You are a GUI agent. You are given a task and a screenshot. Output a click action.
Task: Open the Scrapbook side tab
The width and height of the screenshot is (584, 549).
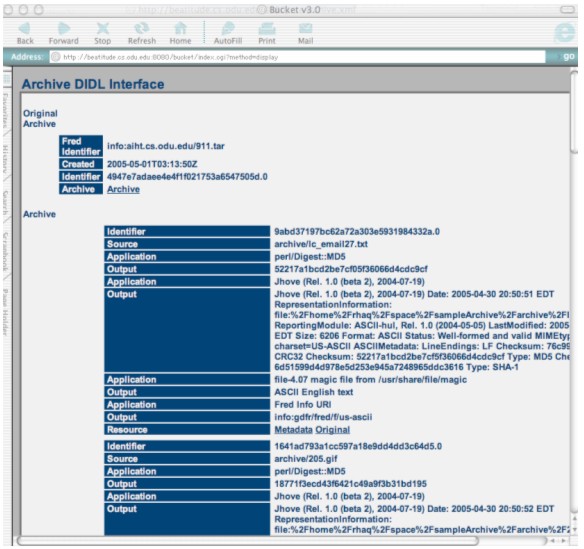coord(6,251)
